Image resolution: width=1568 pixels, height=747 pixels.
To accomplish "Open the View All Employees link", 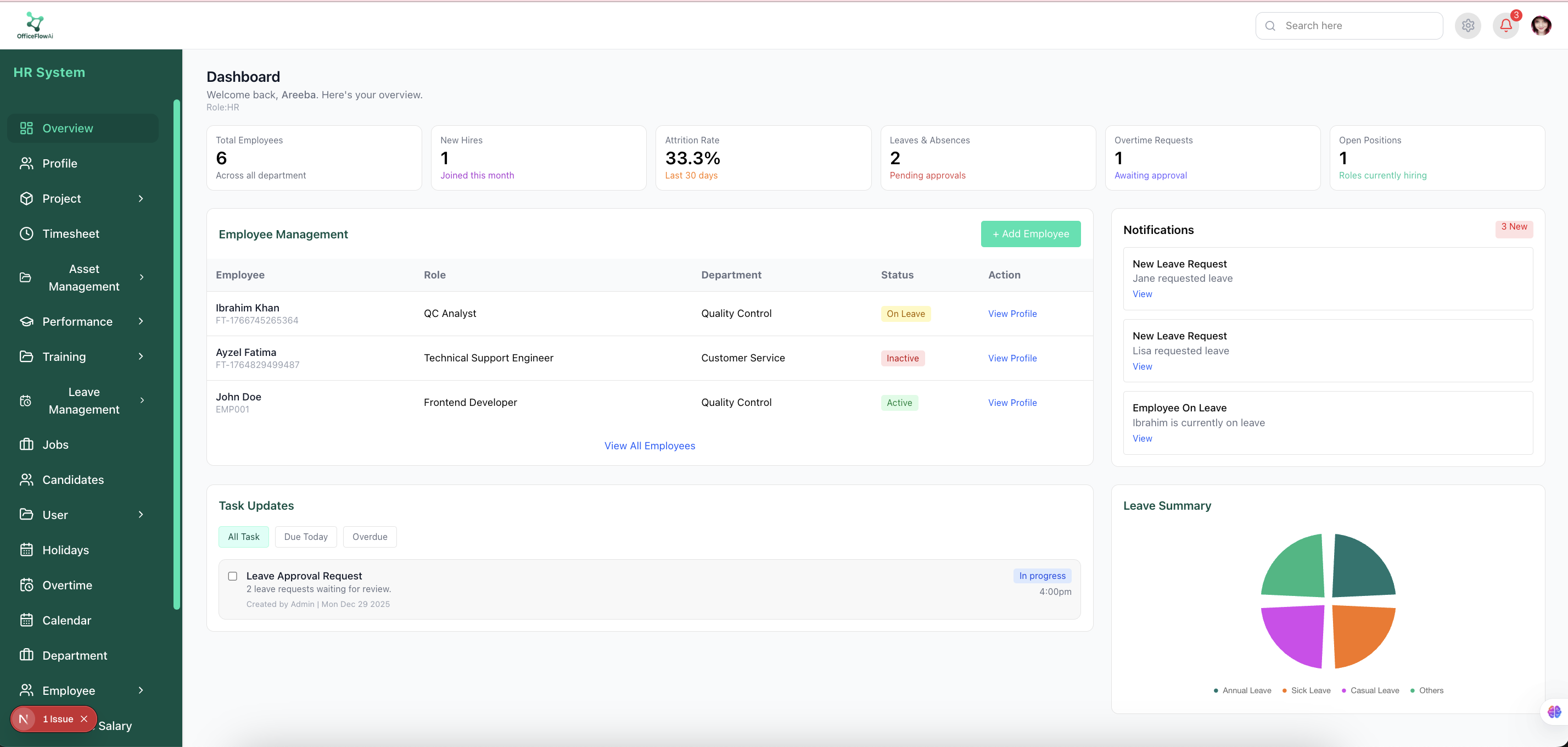I will pos(649,445).
